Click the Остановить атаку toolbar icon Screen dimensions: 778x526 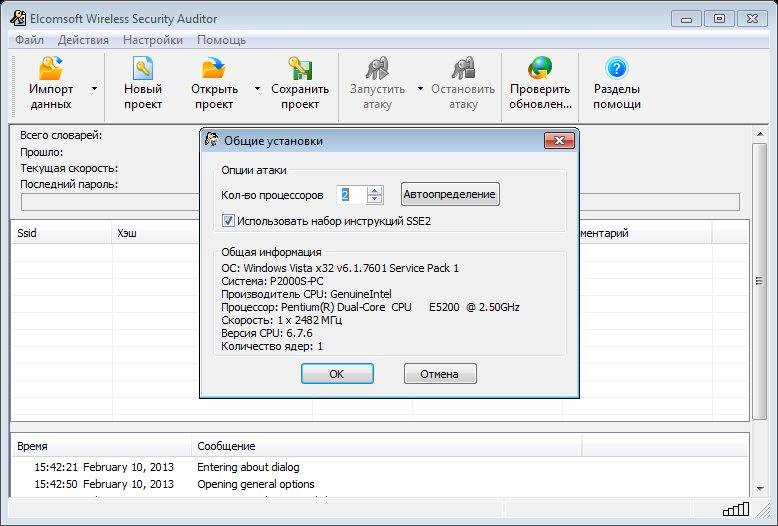[x=463, y=68]
